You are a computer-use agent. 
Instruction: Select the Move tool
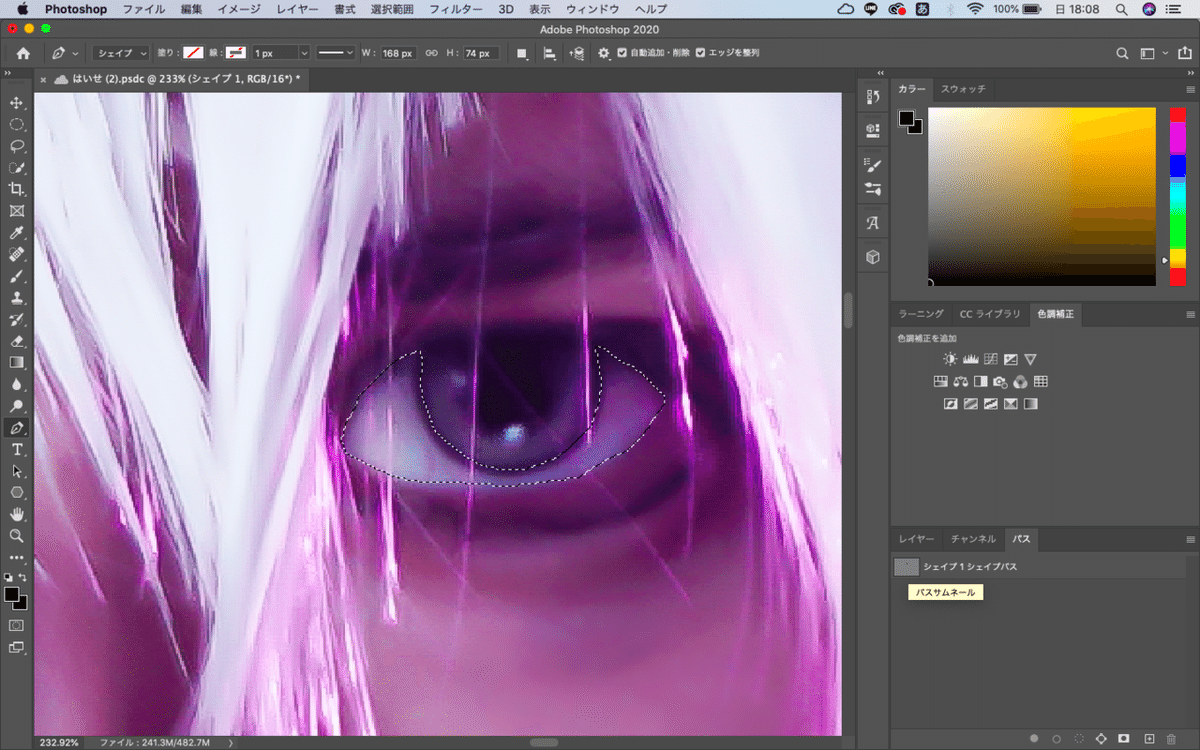(x=17, y=103)
